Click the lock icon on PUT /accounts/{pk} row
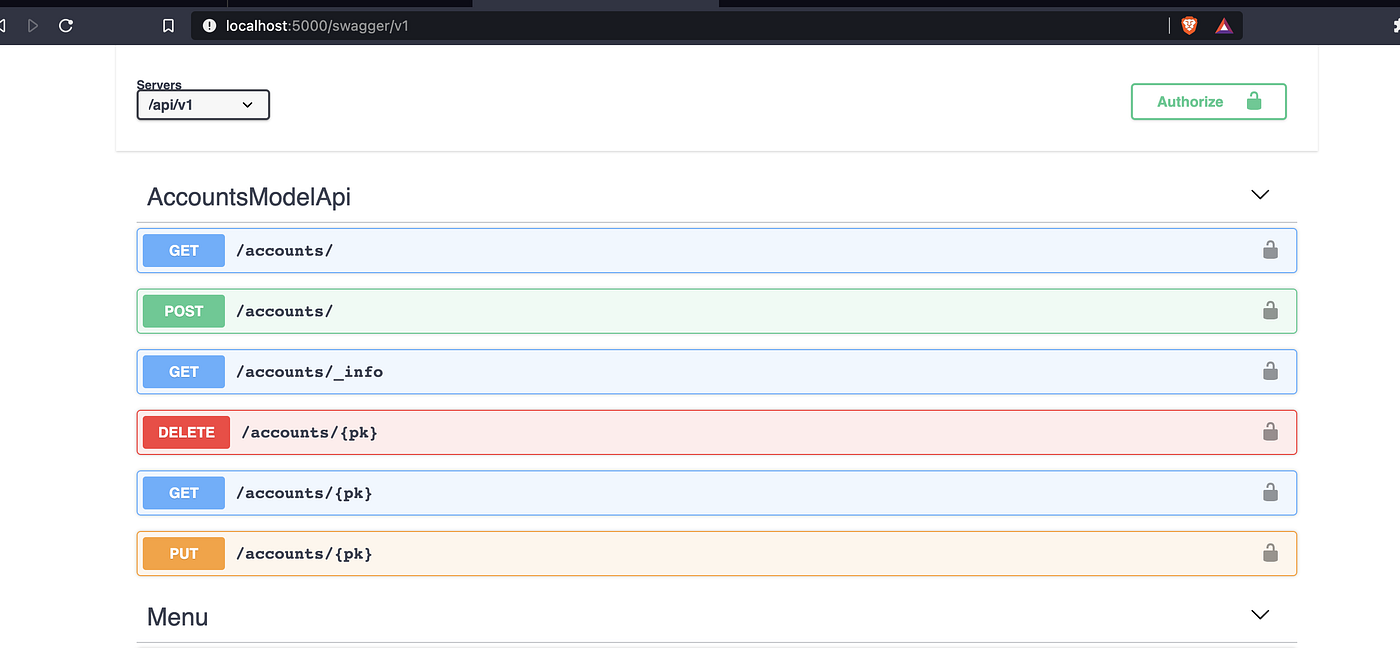 (x=1270, y=553)
